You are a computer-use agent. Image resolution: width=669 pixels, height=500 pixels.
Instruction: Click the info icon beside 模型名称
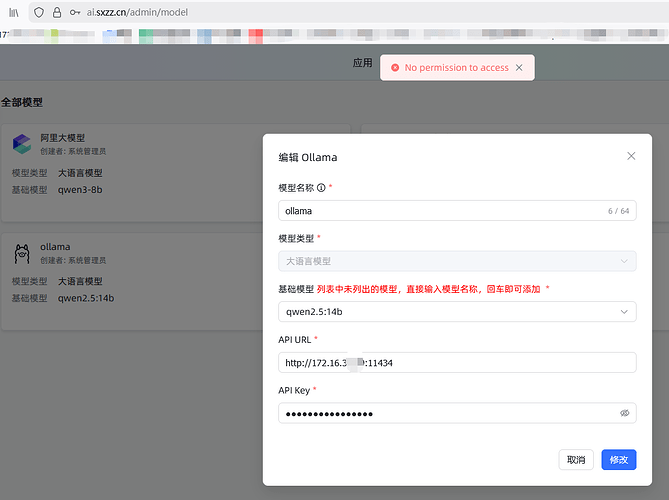(321, 187)
